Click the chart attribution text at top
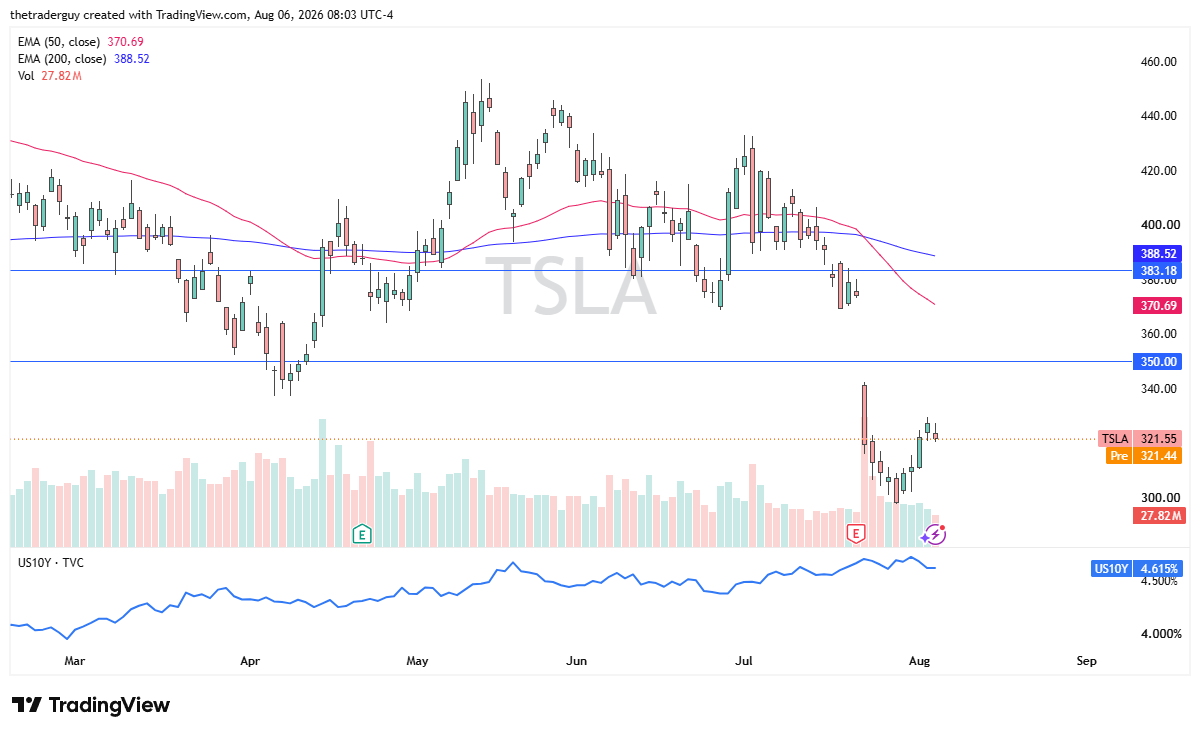Viewport: 1200px width, 735px height. [x=200, y=15]
